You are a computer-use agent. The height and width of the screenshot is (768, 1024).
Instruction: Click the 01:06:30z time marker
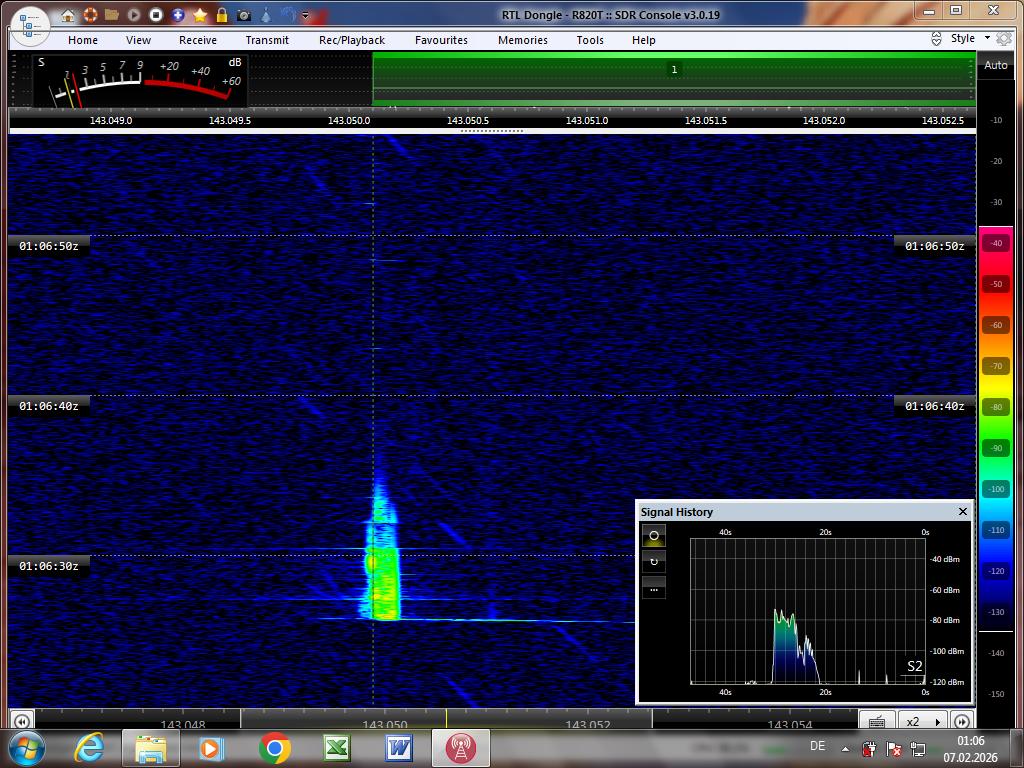(48, 566)
